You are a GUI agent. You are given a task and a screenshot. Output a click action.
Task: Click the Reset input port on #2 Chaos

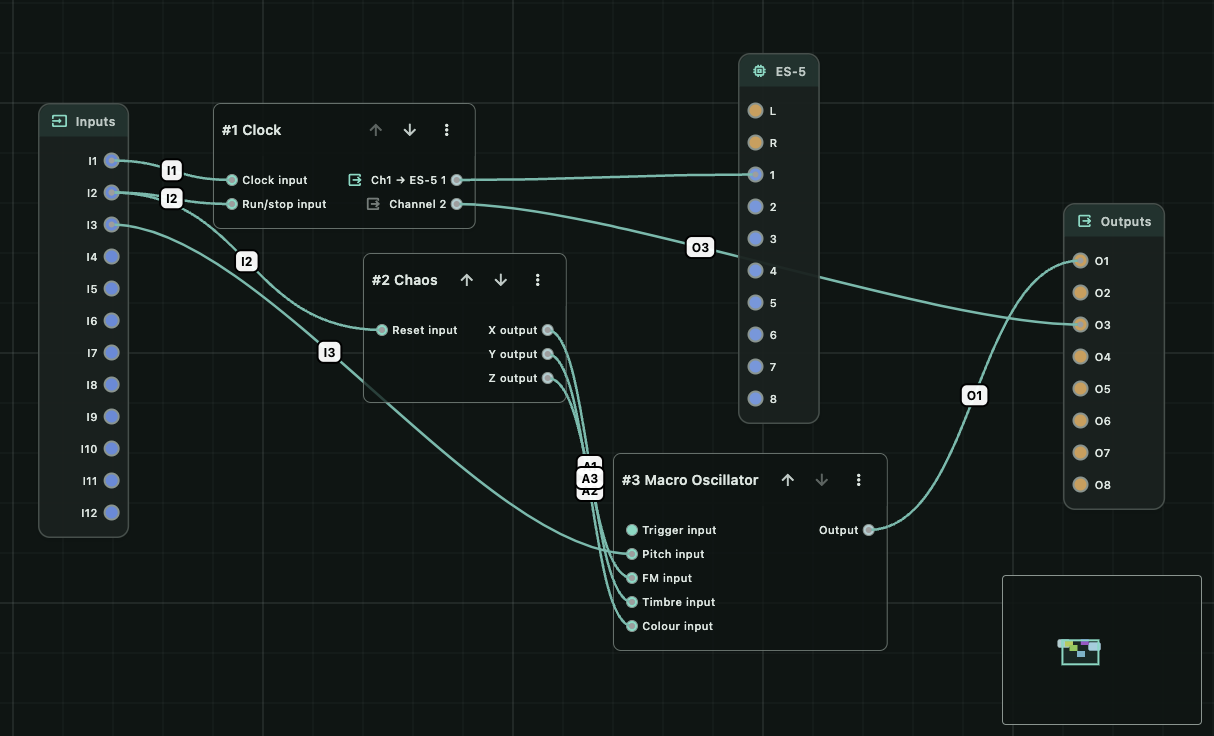[x=381, y=329]
